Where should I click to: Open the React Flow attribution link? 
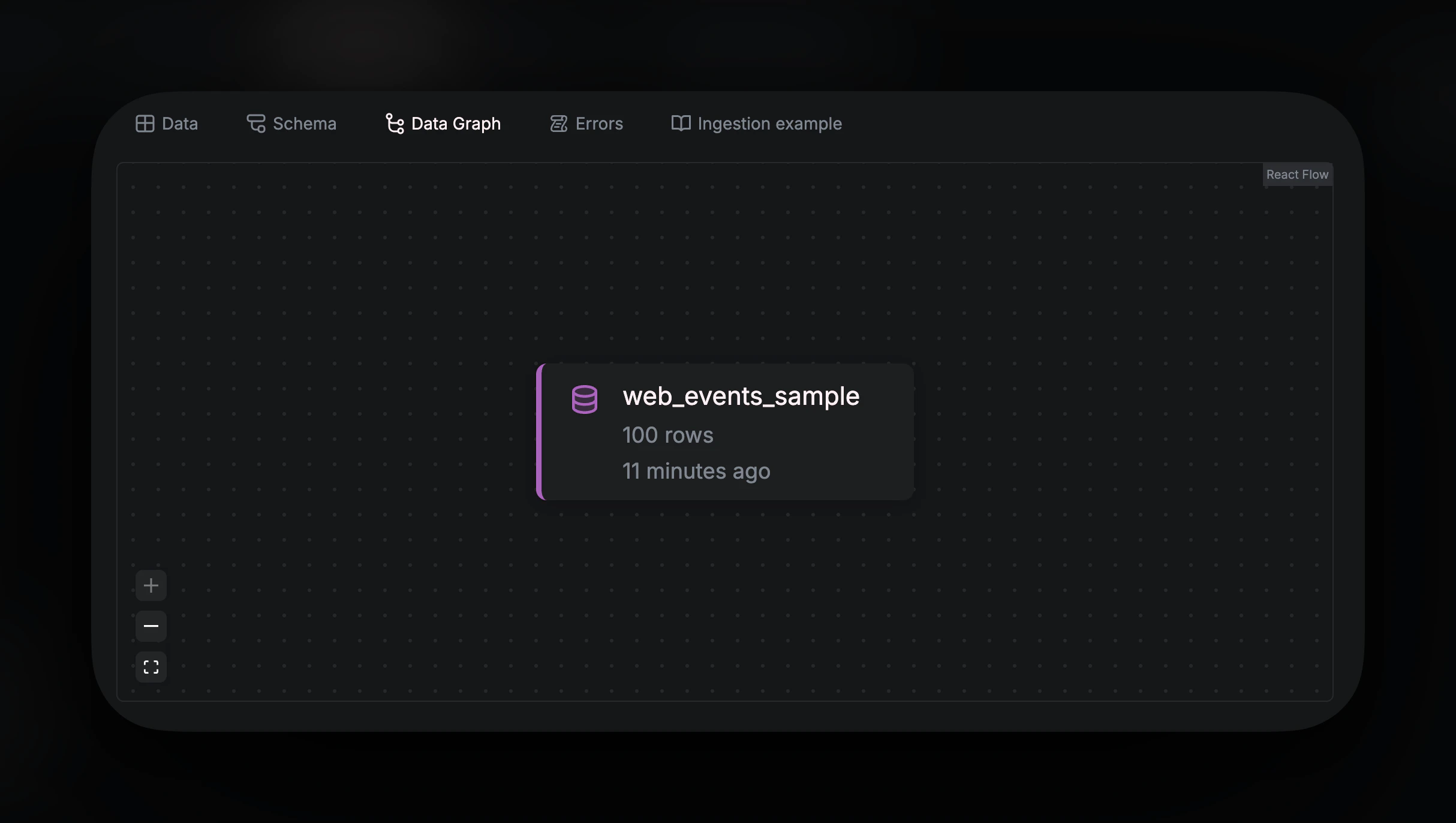click(x=1297, y=175)
